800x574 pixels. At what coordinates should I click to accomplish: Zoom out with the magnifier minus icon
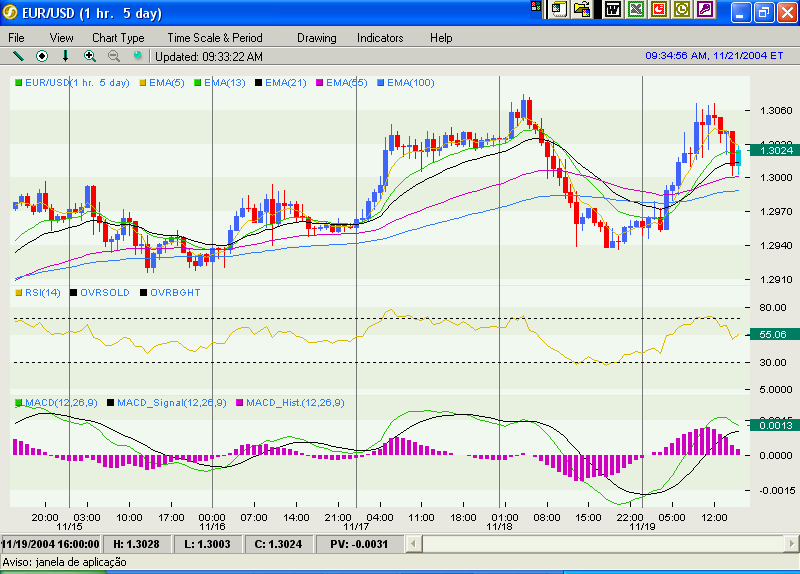114,56
